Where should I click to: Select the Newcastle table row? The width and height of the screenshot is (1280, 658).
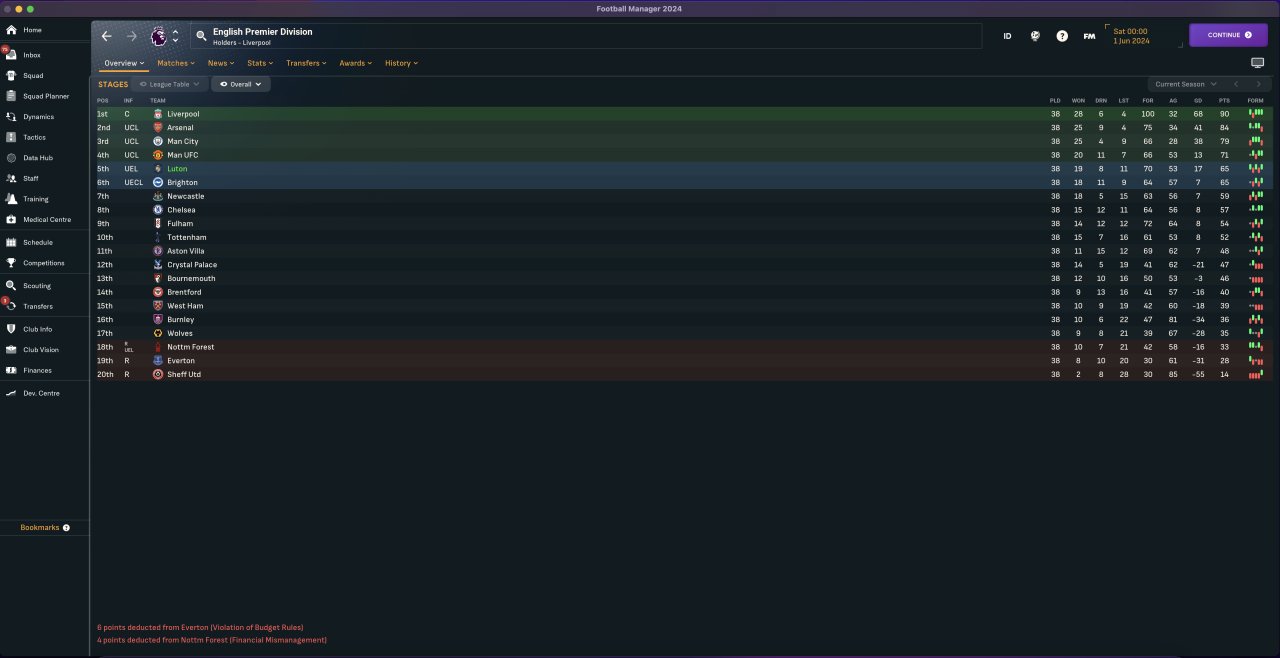coord(681,196)
